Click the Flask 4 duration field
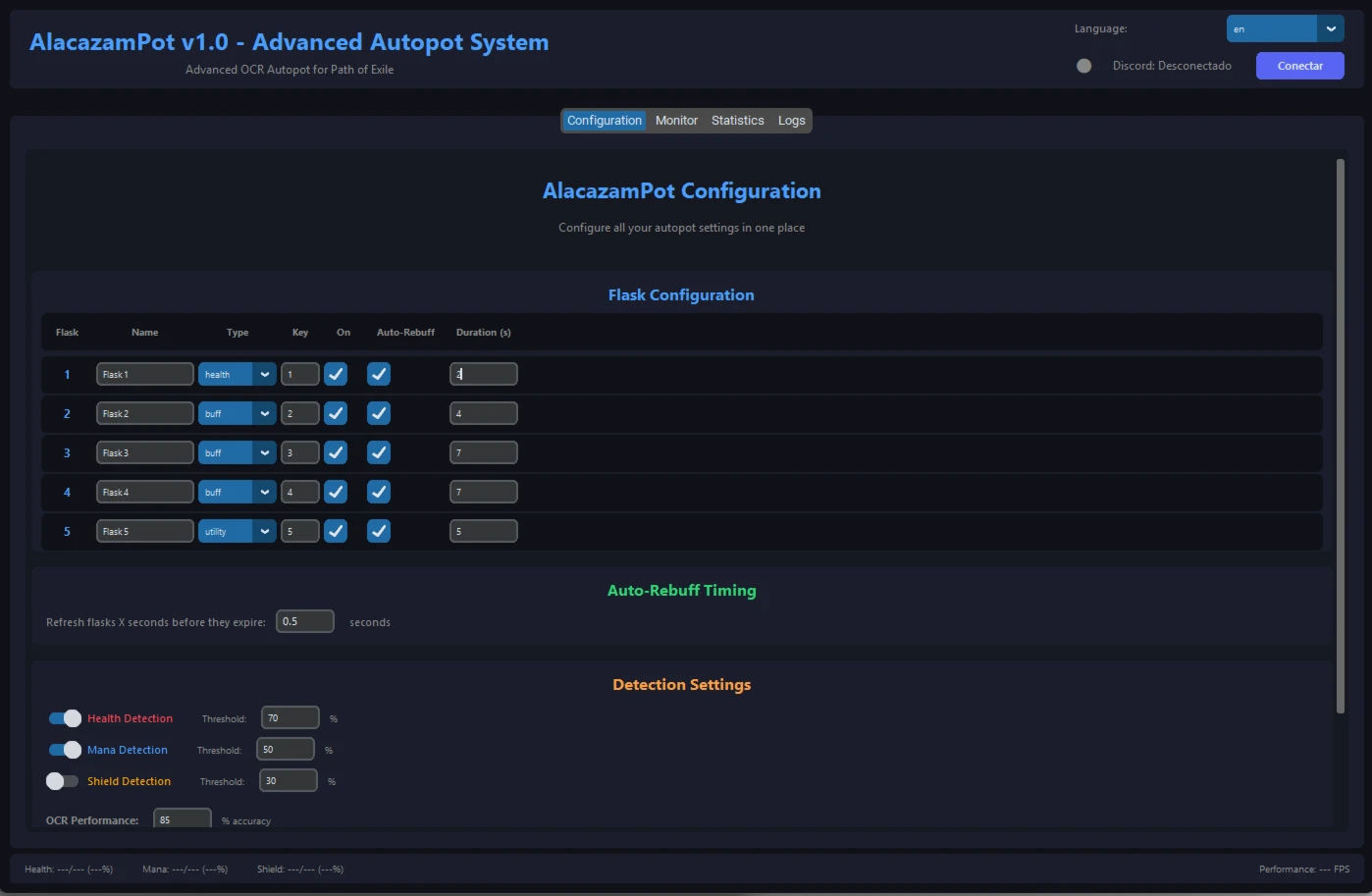Viewport: 1372px width, 896px height. pos(484,492)
